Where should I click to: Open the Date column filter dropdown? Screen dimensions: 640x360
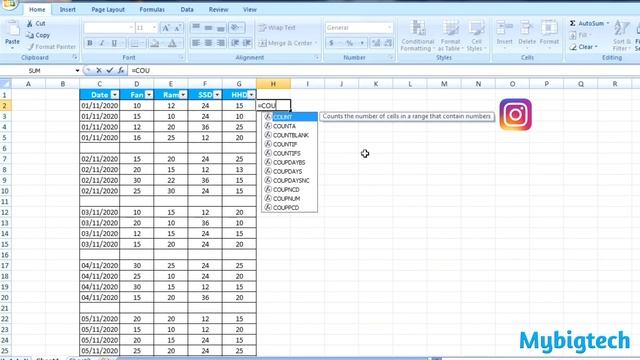115,95
